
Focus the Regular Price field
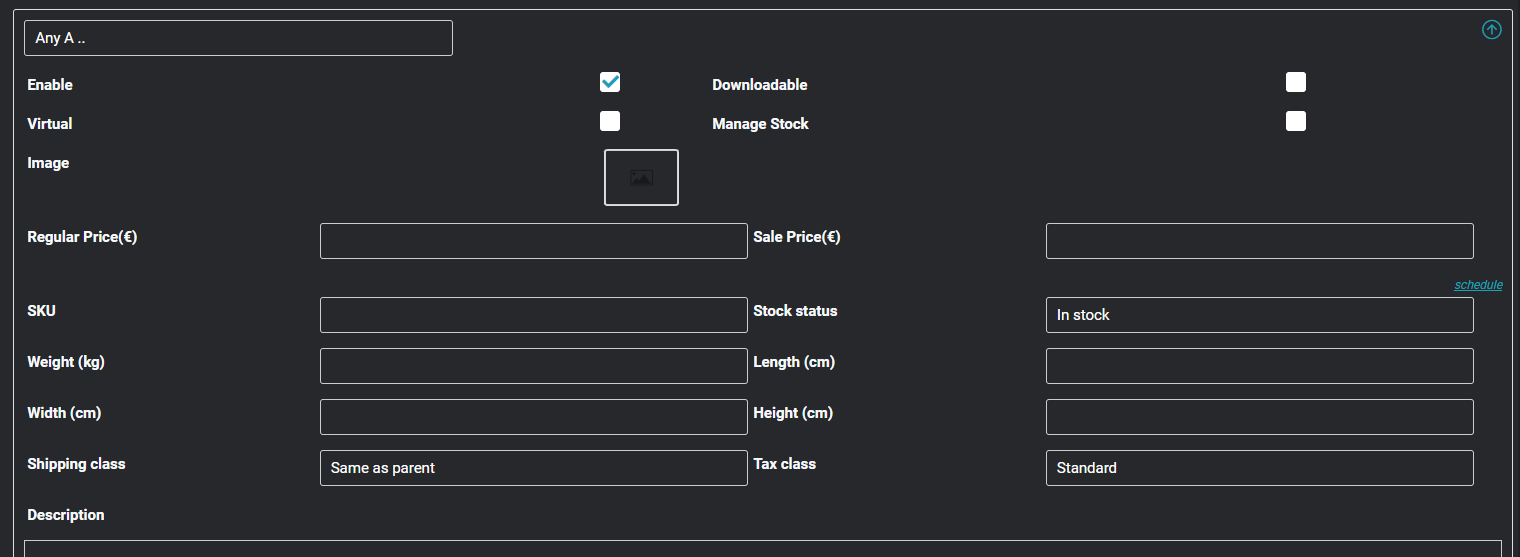[534, 241]
